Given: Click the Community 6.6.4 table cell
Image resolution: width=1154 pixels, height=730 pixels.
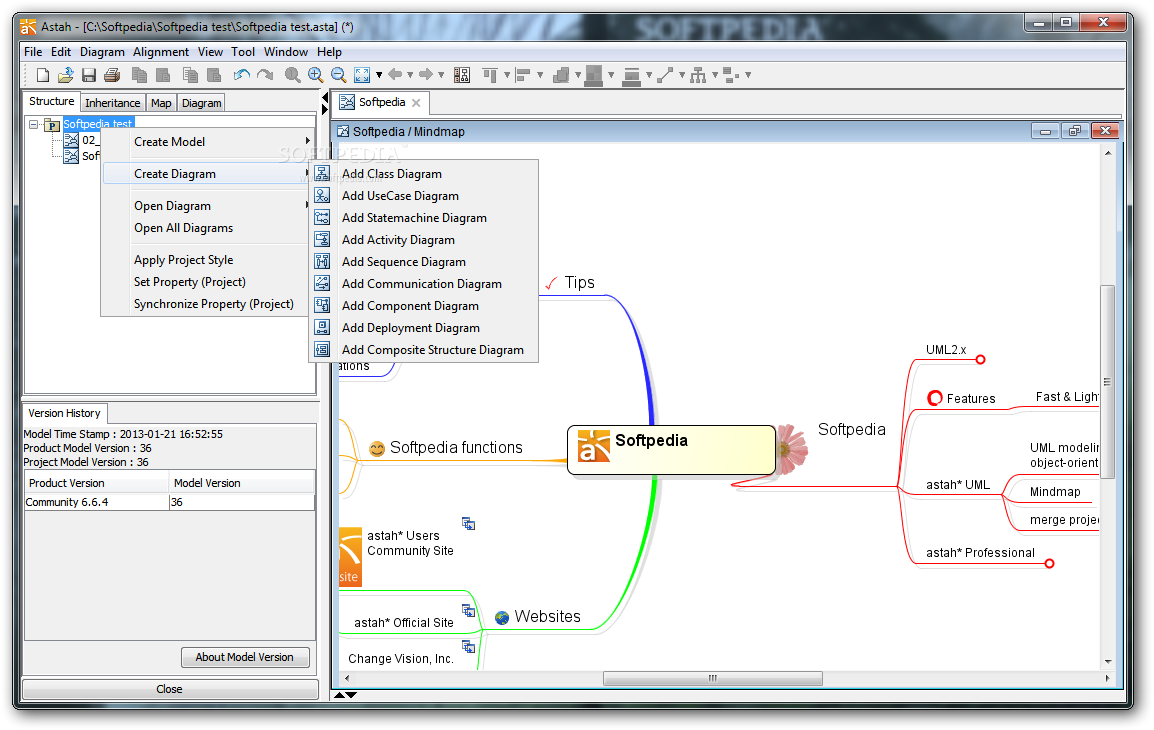Looking at the screenshot, I should (96, 503).
